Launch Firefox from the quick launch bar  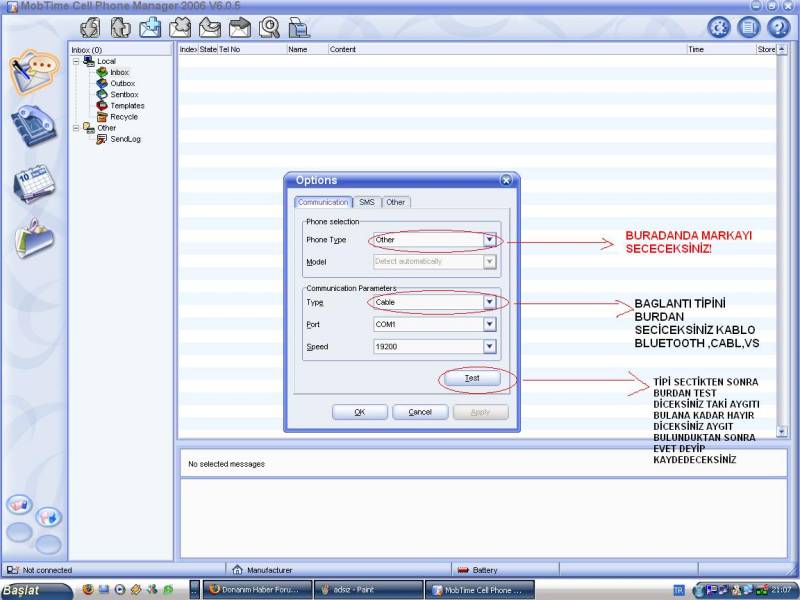(x=88, y=590)
